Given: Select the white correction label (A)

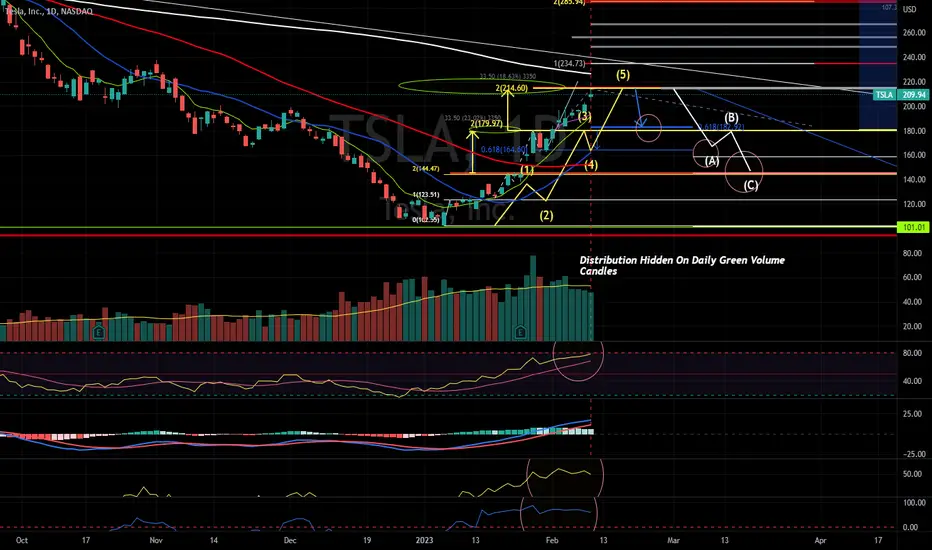Looking at the screenshot, I should click(x=711, y=161).
